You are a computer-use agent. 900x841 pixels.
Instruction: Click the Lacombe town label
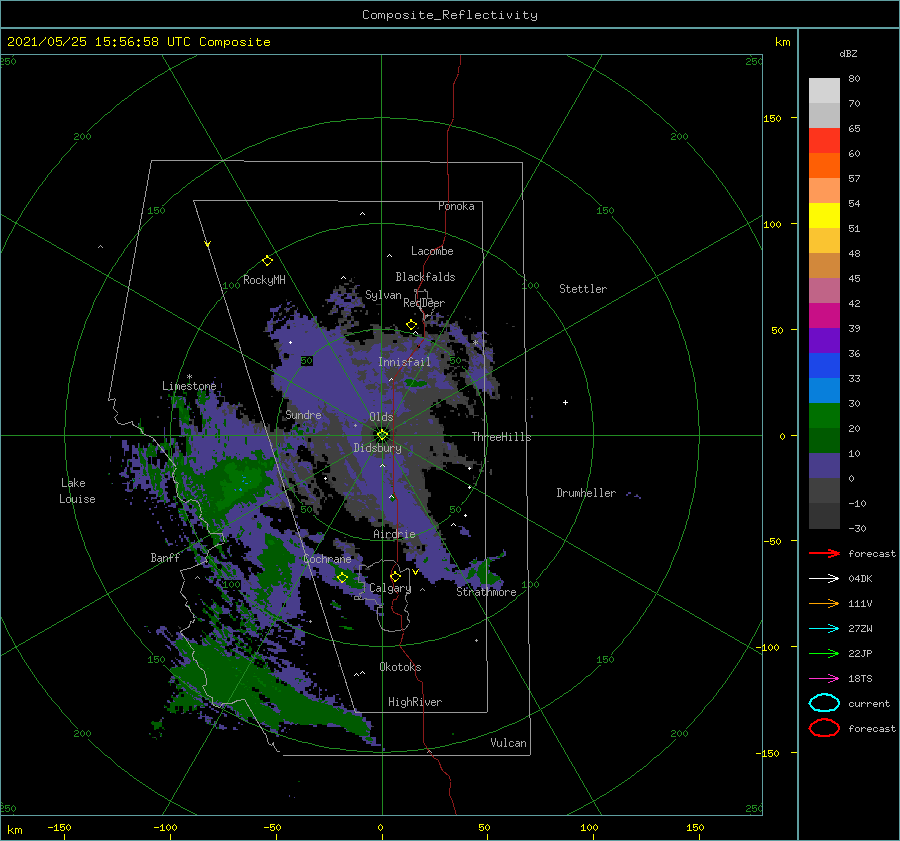pos(432,251)
